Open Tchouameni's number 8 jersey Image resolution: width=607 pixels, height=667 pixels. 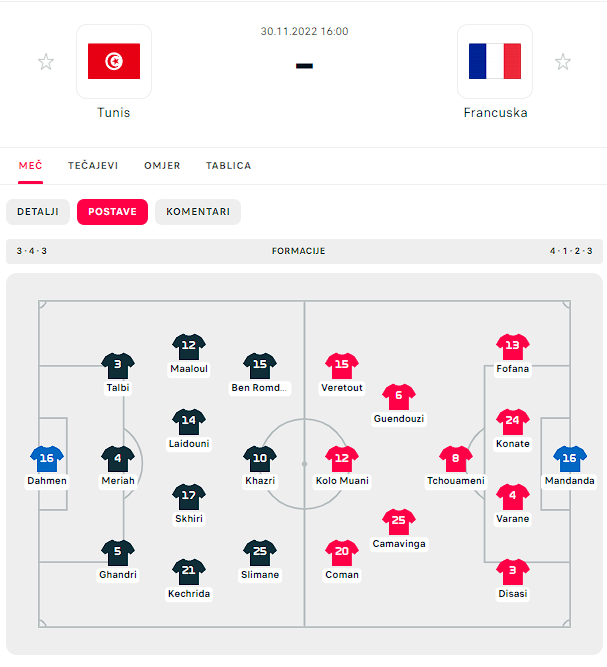[x=456, y=459]
